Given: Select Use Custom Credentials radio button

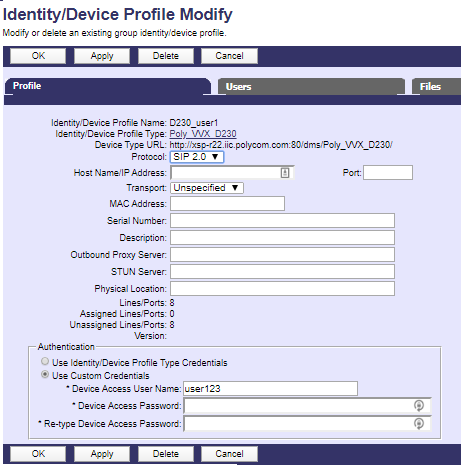Looking at the screenshot, I should [x=45, y=375].
